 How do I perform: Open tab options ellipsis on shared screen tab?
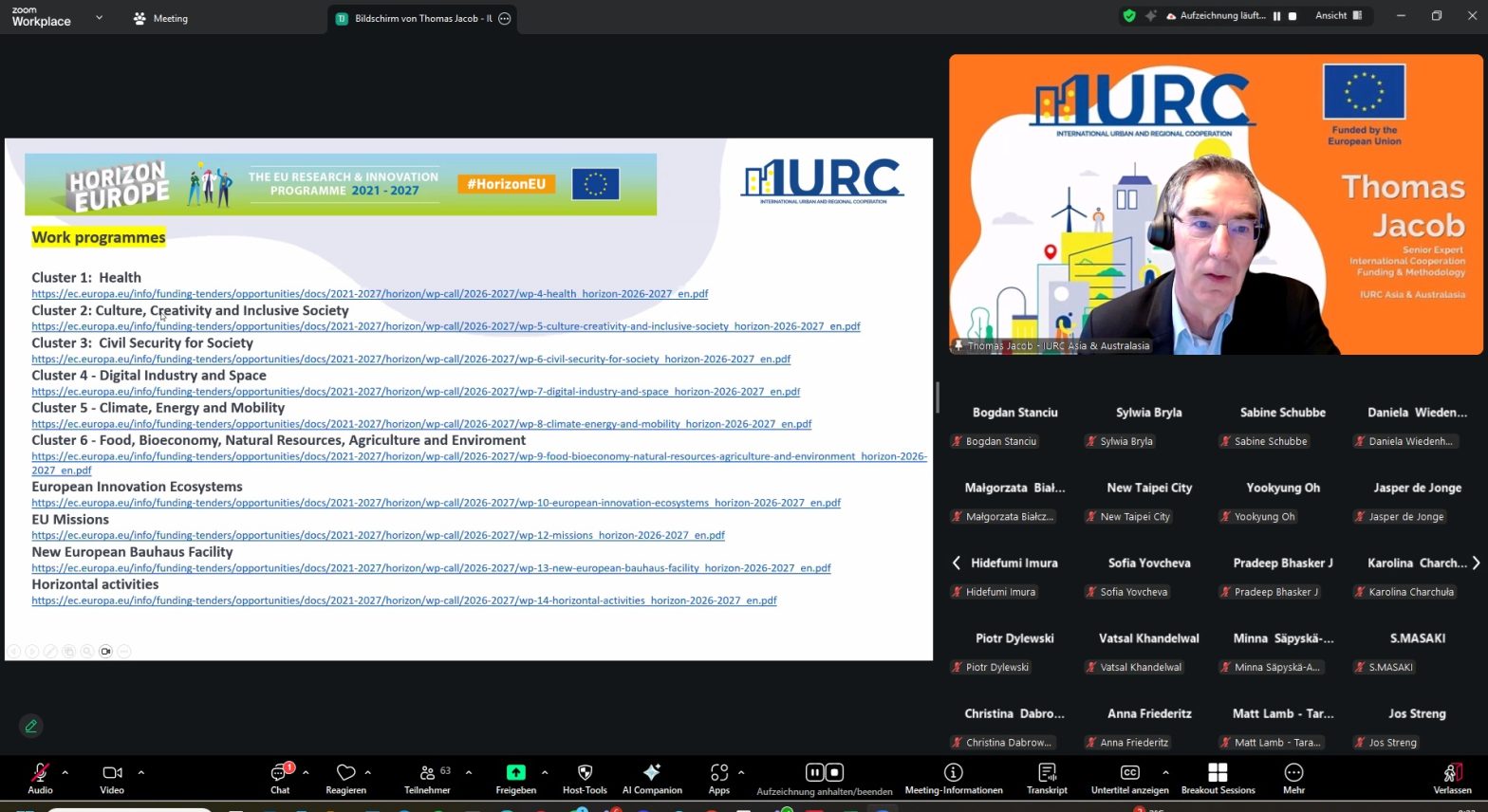[505, 18]
